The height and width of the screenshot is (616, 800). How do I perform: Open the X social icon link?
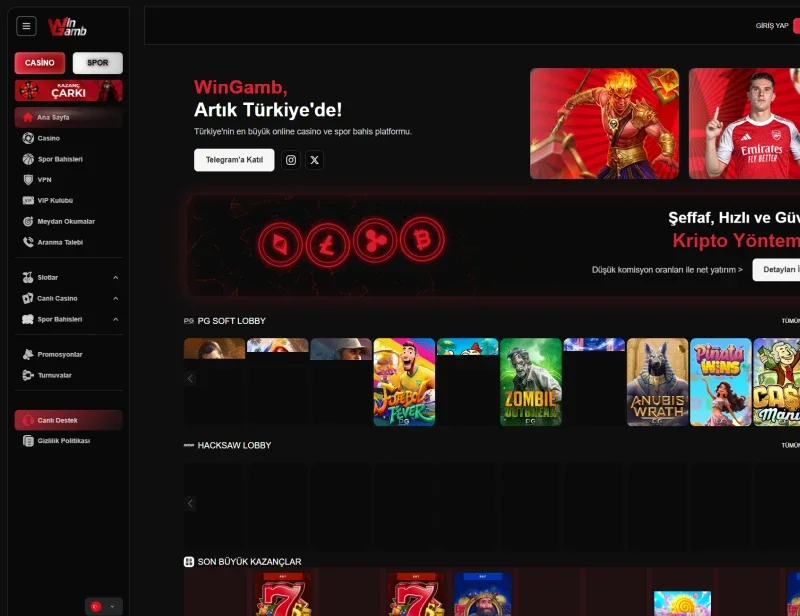tap(315, 160)
